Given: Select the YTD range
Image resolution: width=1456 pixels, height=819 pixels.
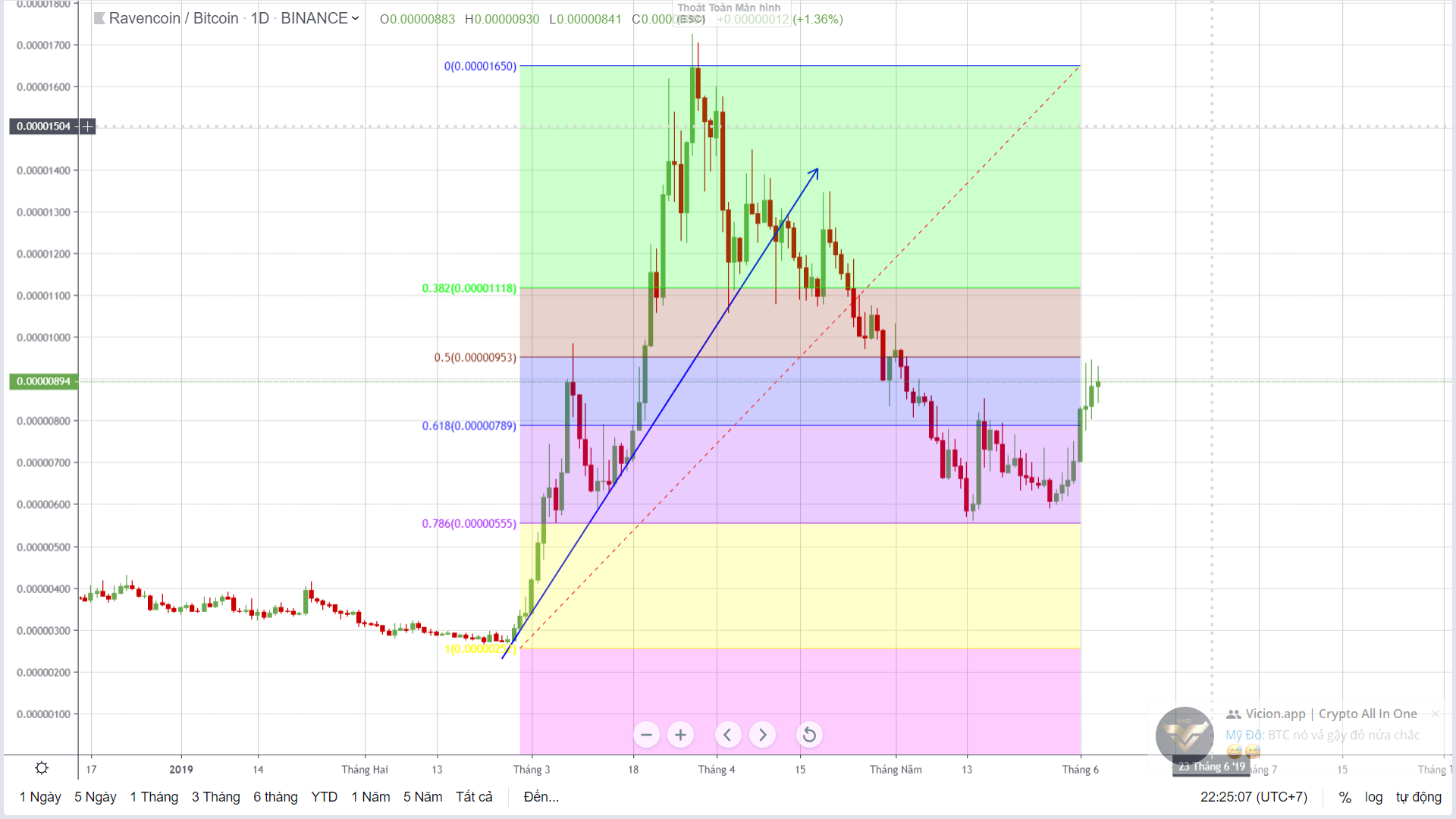Looking at the screenshot, I should pyautogui.click(x=325, y=797).
